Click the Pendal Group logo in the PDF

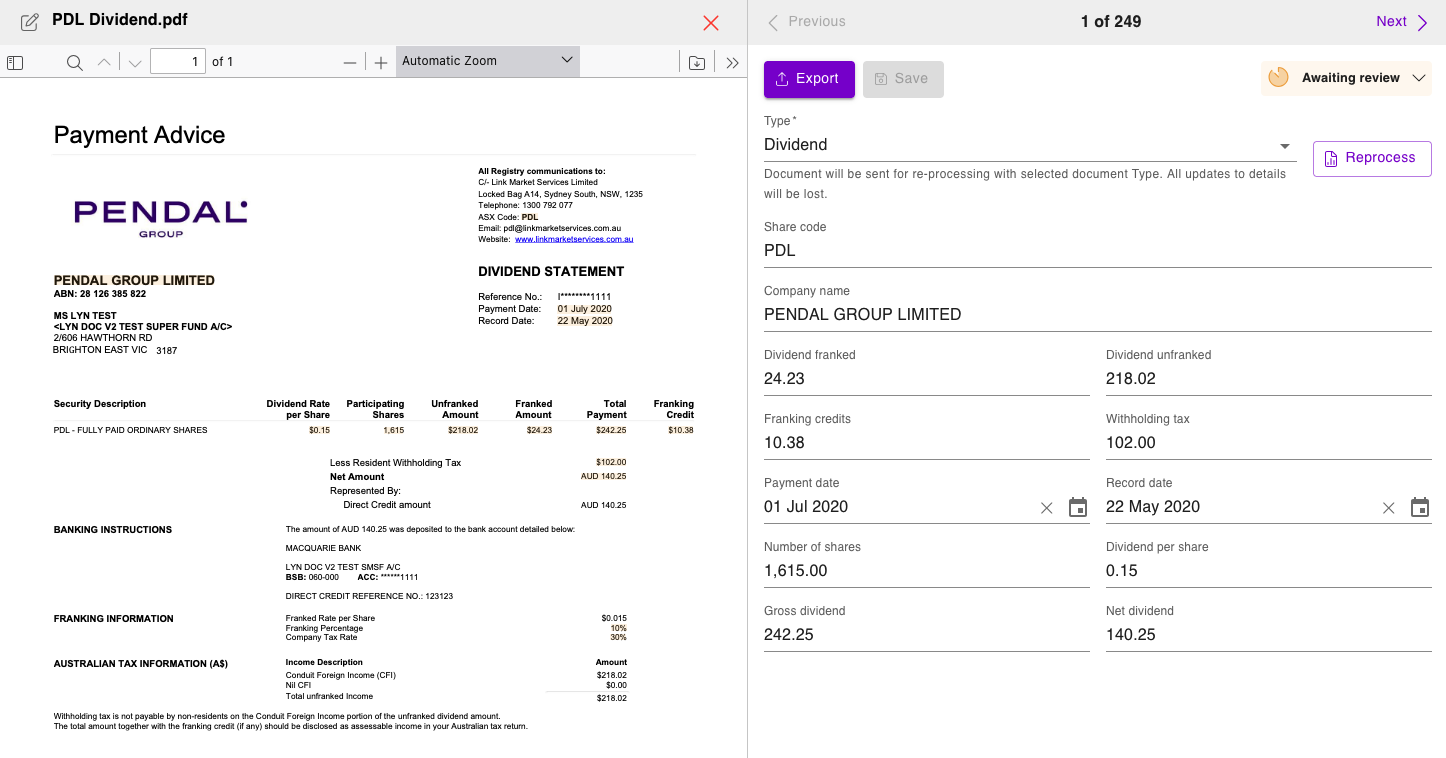[x=161, y=217]
